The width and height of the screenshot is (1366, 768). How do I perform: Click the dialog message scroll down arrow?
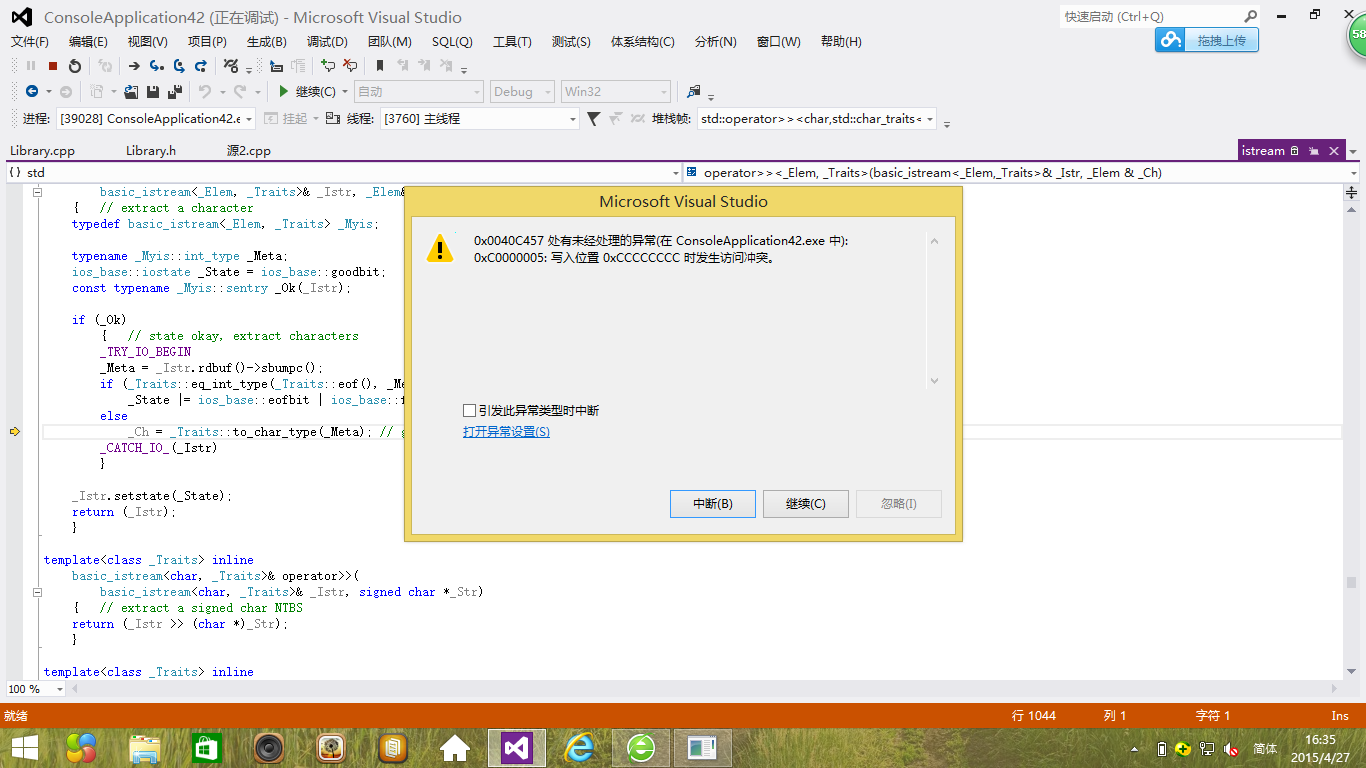click(x=935, y=381)
